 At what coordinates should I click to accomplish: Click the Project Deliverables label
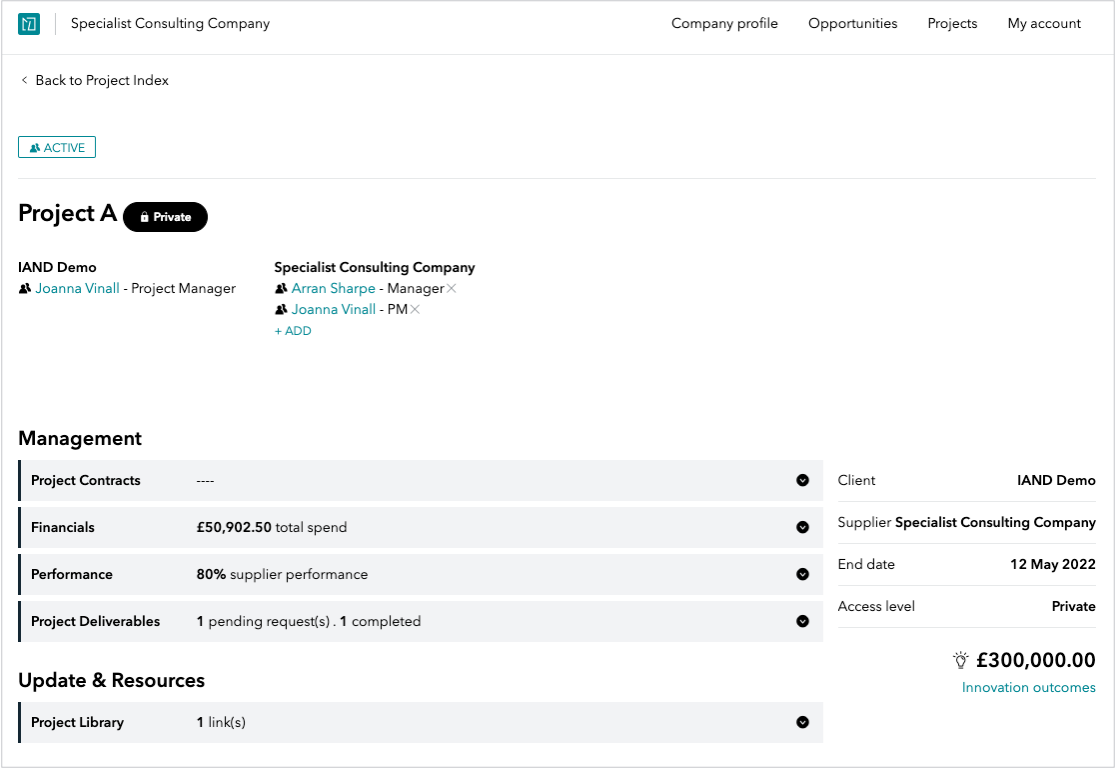coord(95,621)
